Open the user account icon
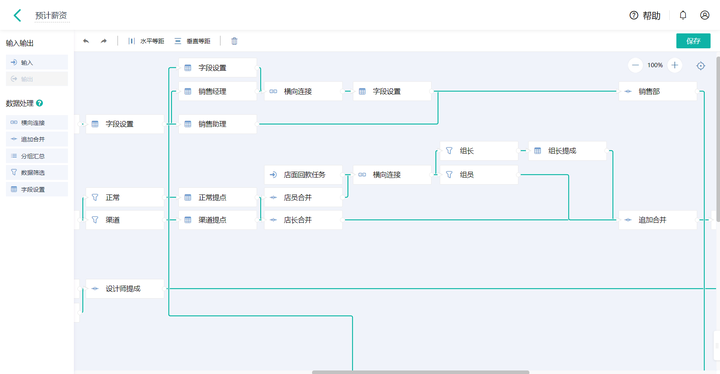Screen dimensions: 720x374 click(704, 15)
